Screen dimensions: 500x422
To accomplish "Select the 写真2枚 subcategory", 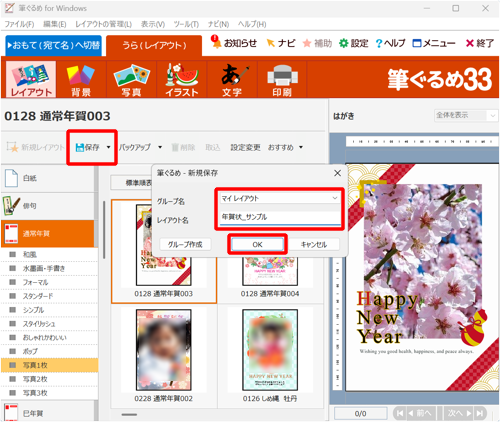I will 49,379.
